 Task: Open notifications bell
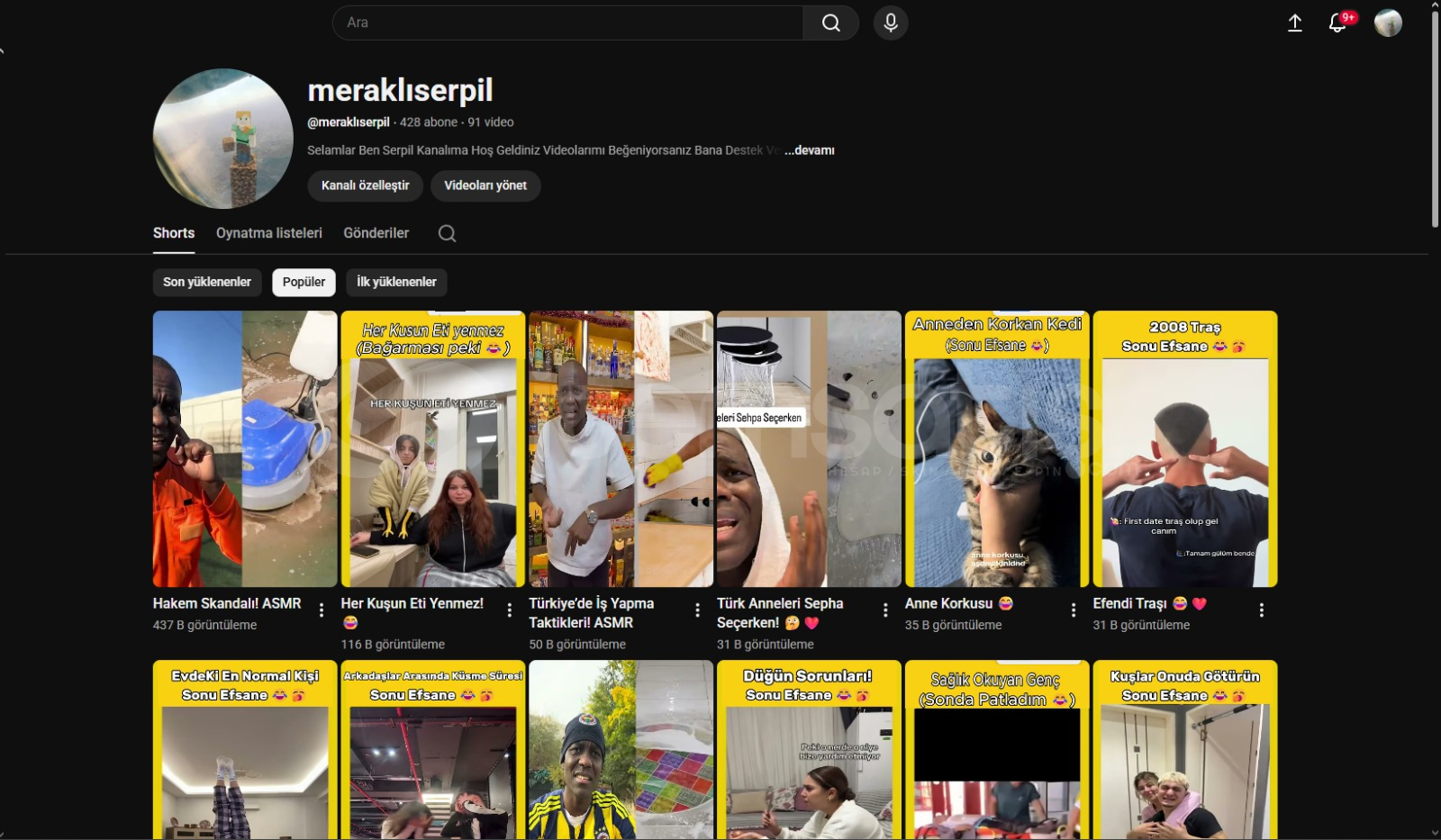[1338, 23]
